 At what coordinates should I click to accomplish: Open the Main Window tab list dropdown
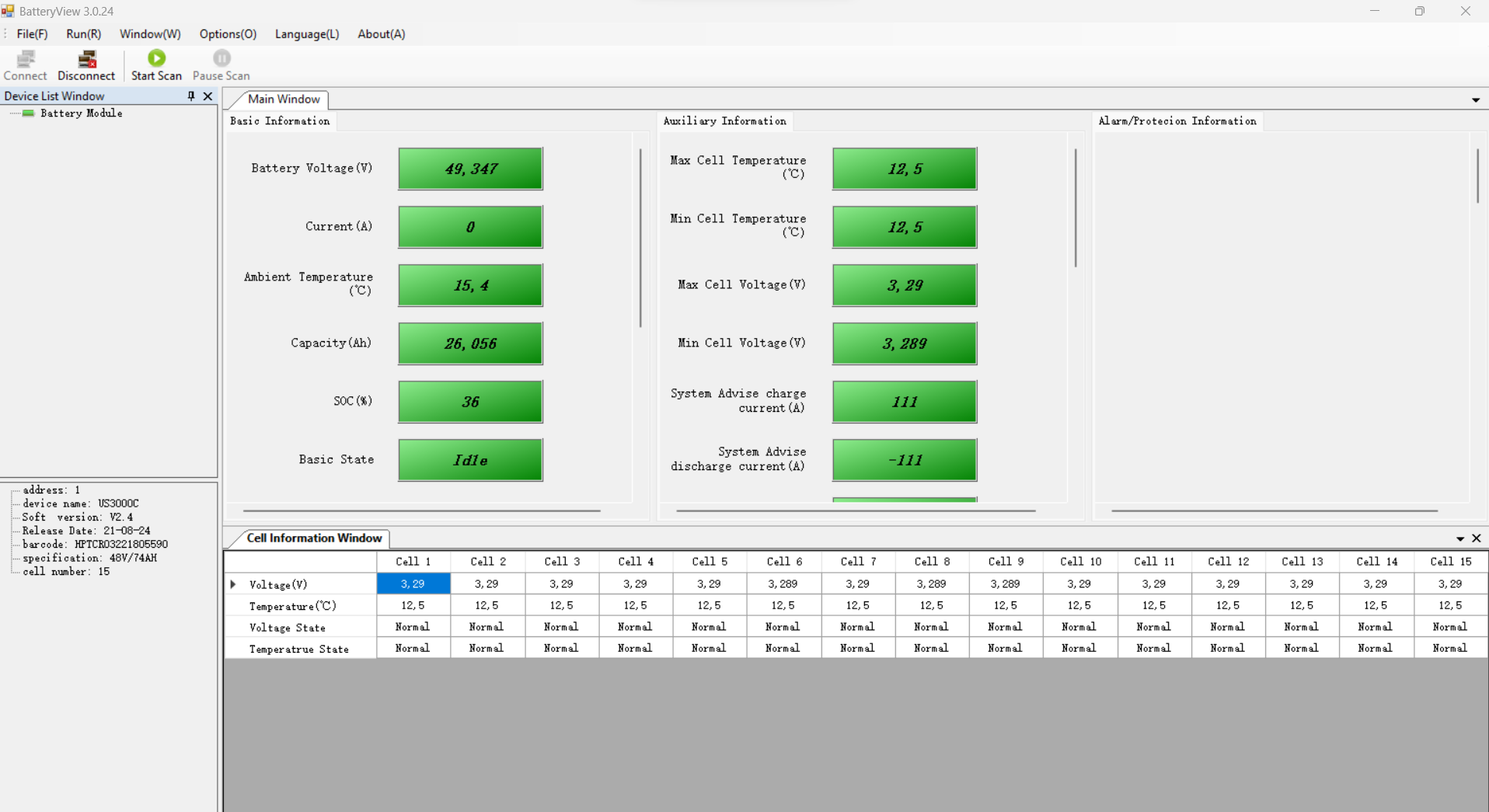coord(1475,100)
